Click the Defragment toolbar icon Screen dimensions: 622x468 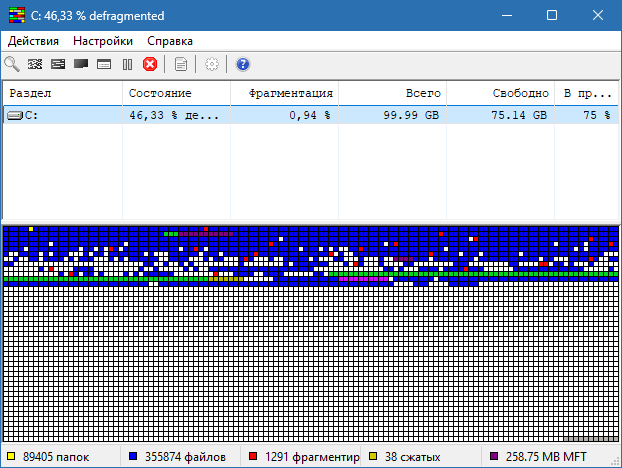click(35, 64)
